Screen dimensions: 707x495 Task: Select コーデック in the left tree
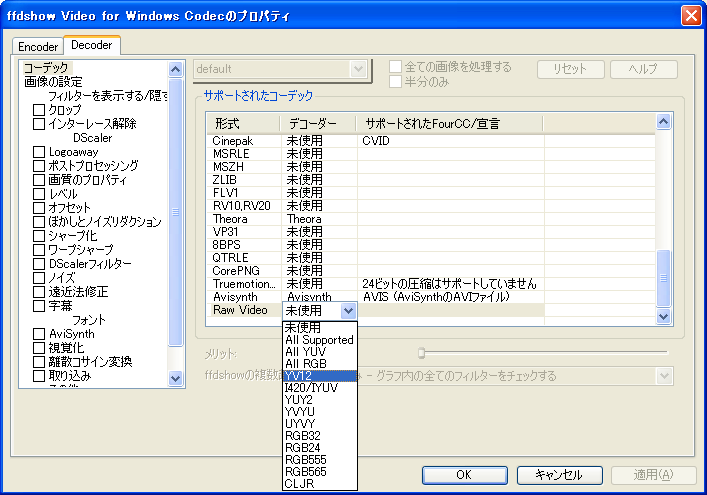[45, 68]
